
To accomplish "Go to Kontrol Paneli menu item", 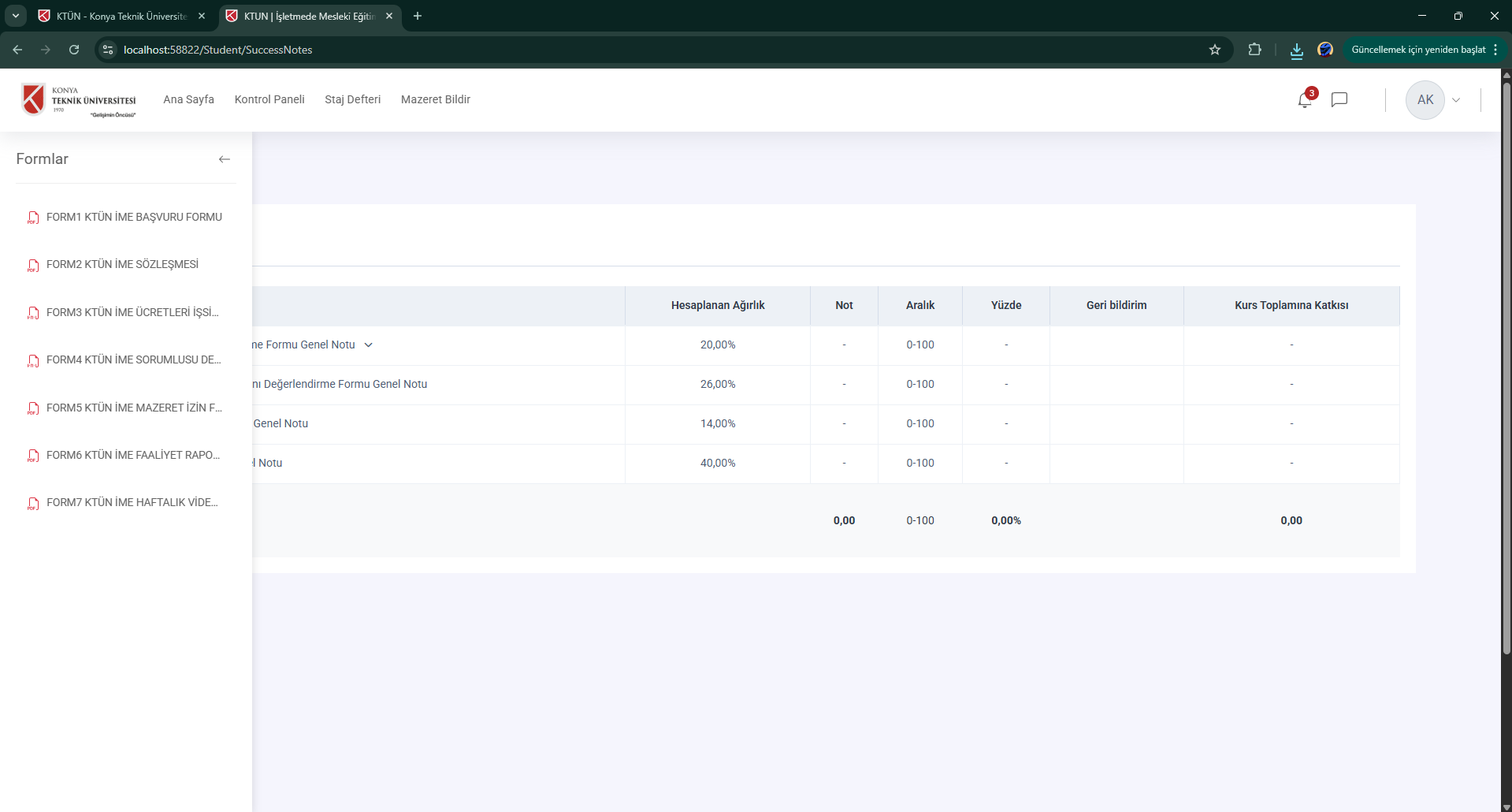I will (269, 99).
